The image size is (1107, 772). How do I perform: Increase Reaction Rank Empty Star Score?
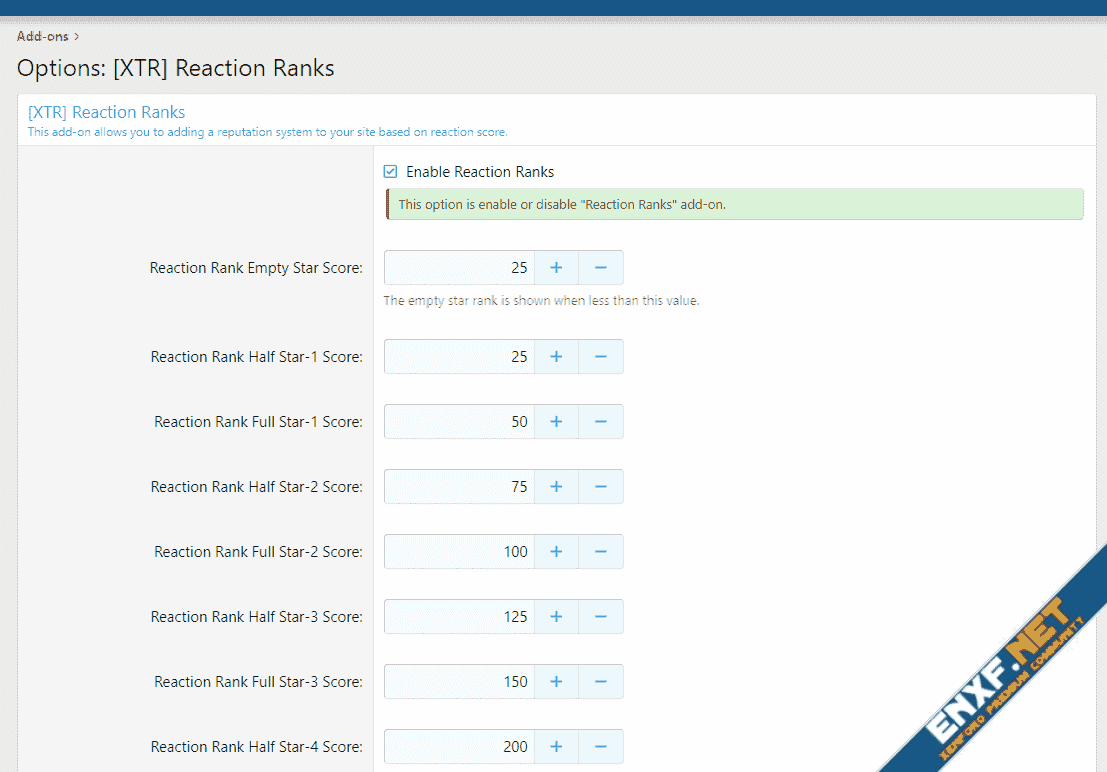point(556,268)
